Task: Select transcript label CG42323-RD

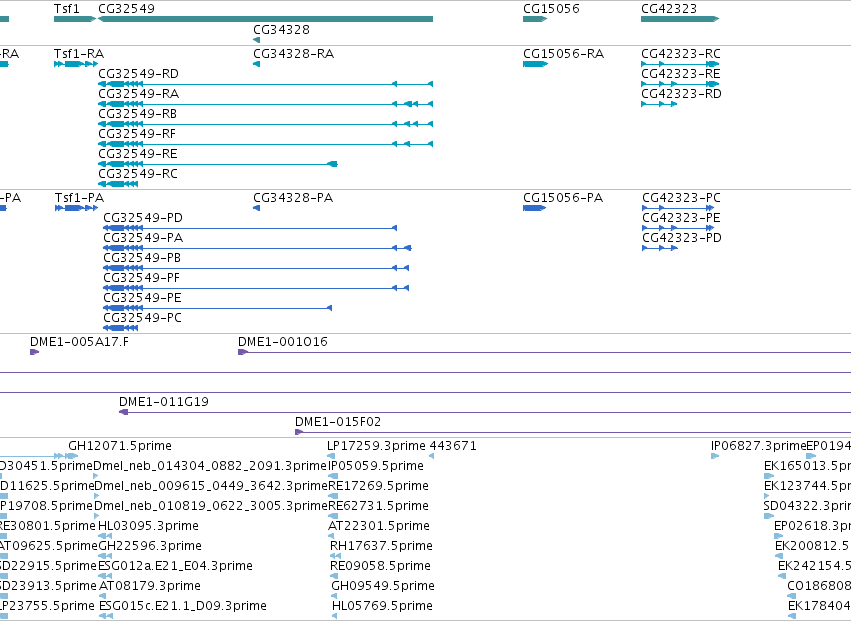Action: pyautogui.click(x=682, y=94)
